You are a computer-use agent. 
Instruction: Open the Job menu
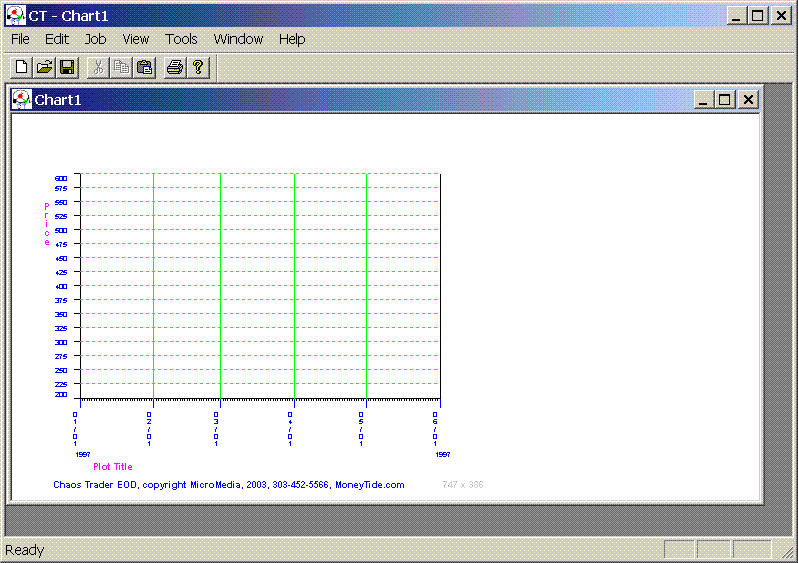coord(95,39)
